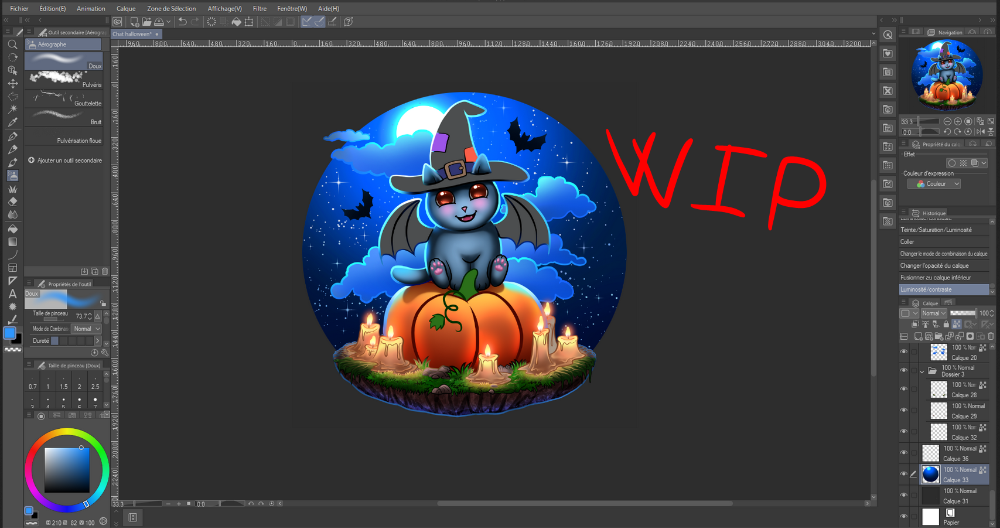Viewport: 1000px width, 528px height.
Task: Select the eraser tool
Action: point(12,201)
